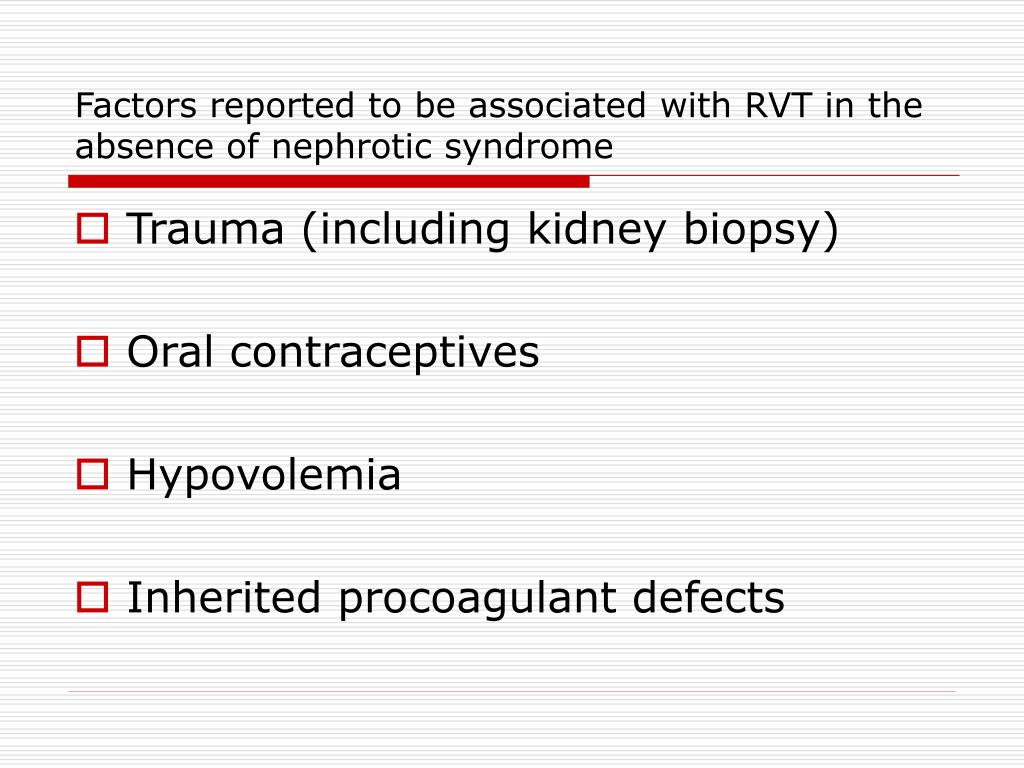Image resolution: width=1024 pixels, height=768 pixels.
Task: Click the word 'kidney' in the Trauma bullet
Action: point(597,230)
